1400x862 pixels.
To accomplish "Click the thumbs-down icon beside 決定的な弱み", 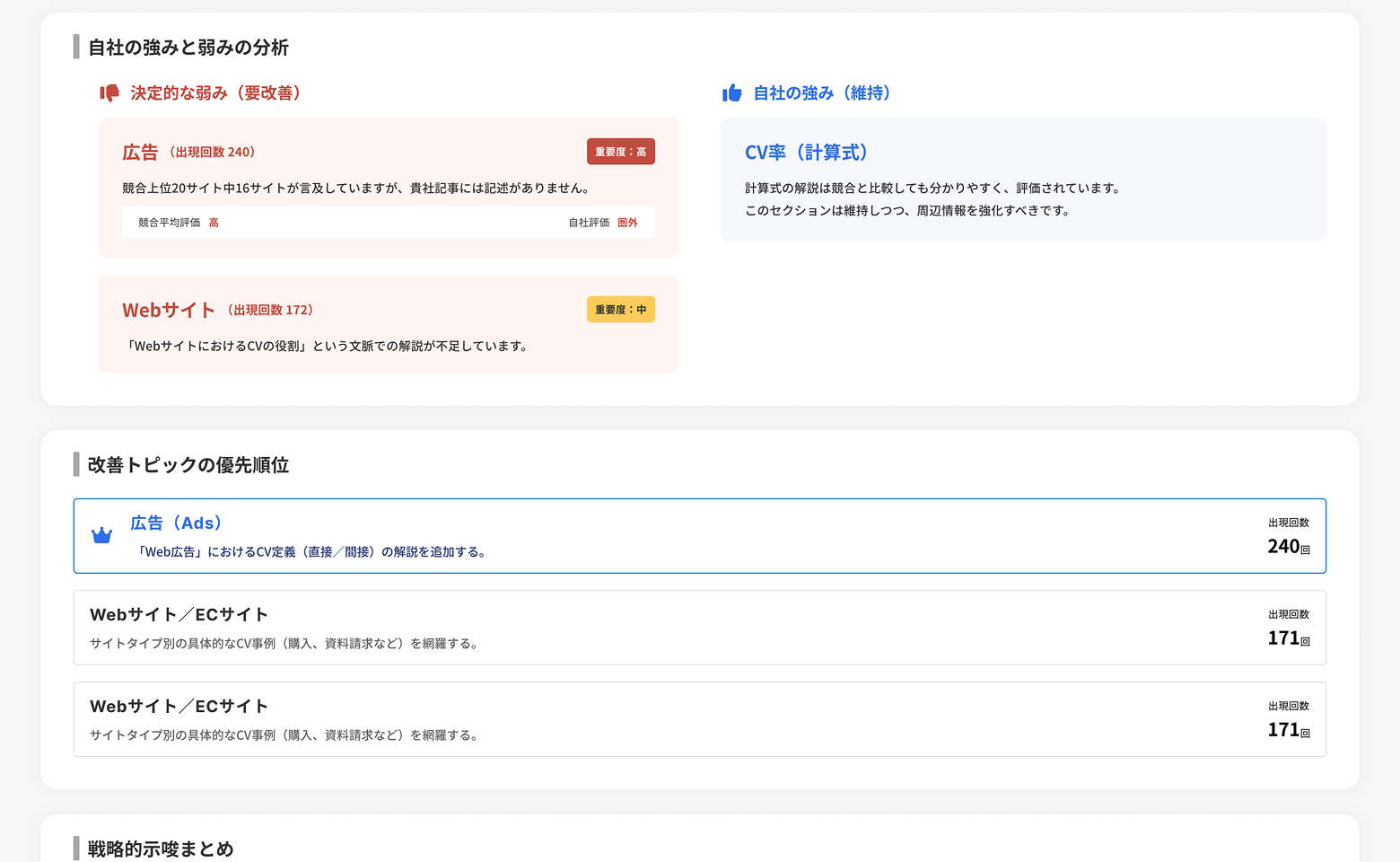I will 109,93.
